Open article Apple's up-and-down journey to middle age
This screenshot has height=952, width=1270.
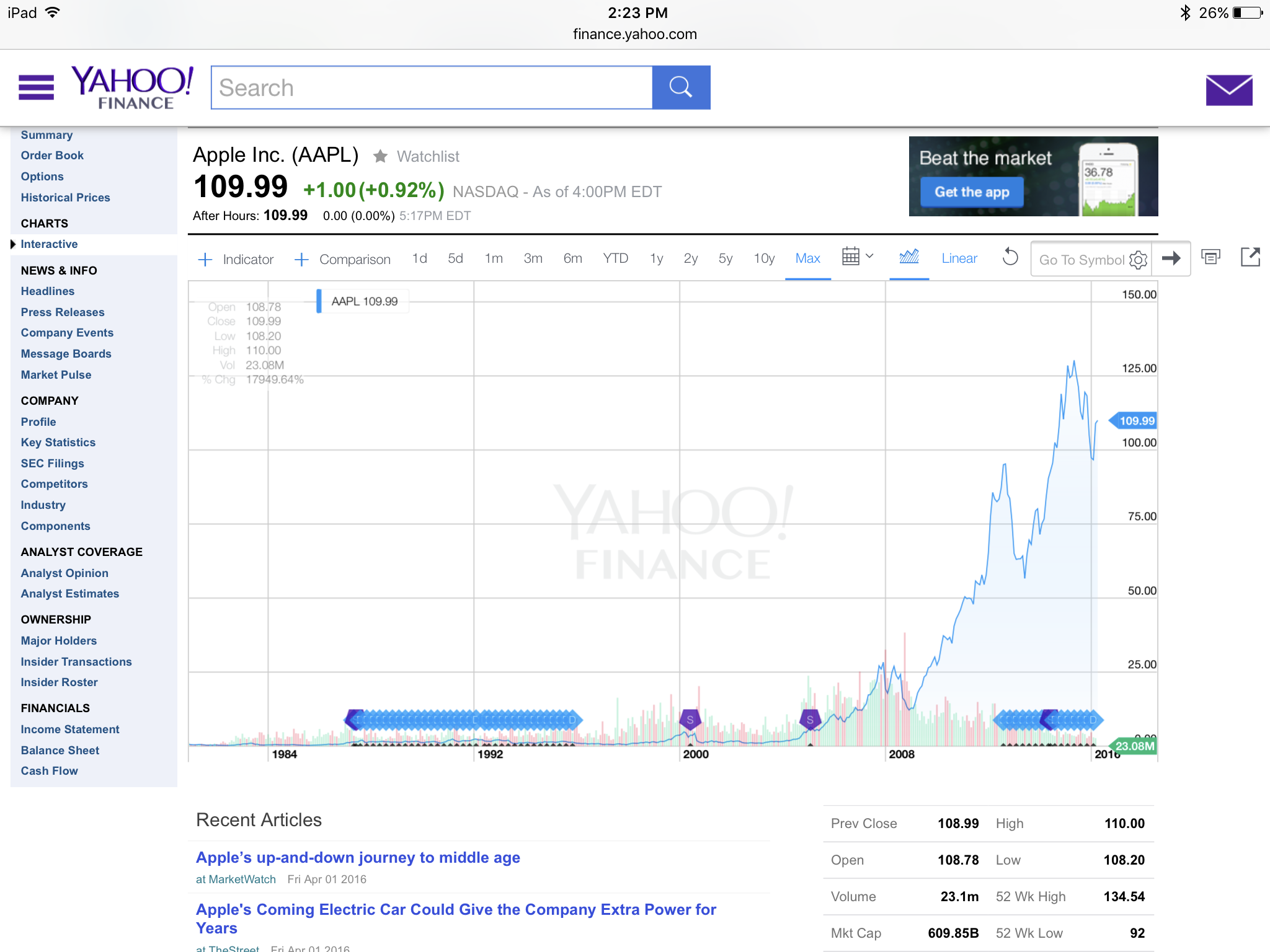click(358, 858)
